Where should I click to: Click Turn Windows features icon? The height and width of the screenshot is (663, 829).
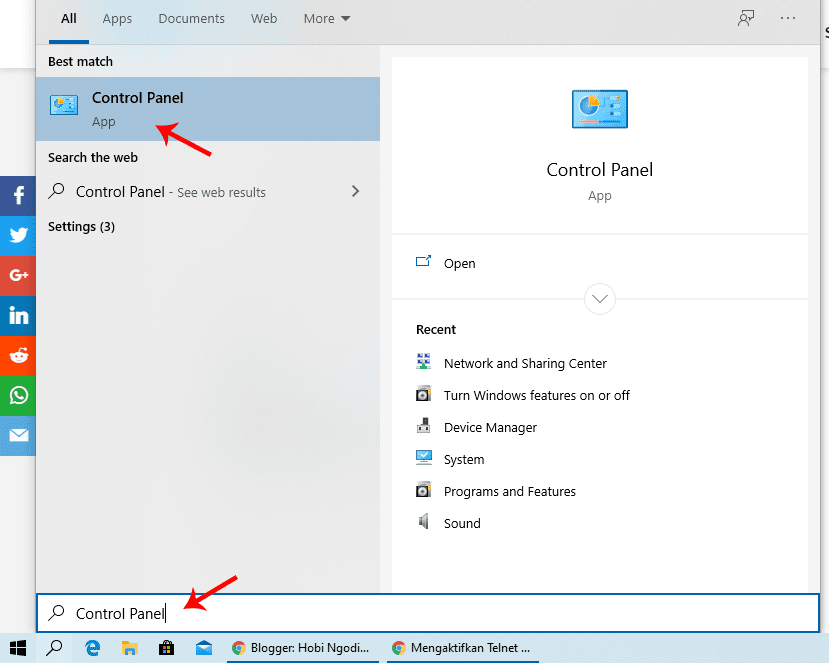423,394
